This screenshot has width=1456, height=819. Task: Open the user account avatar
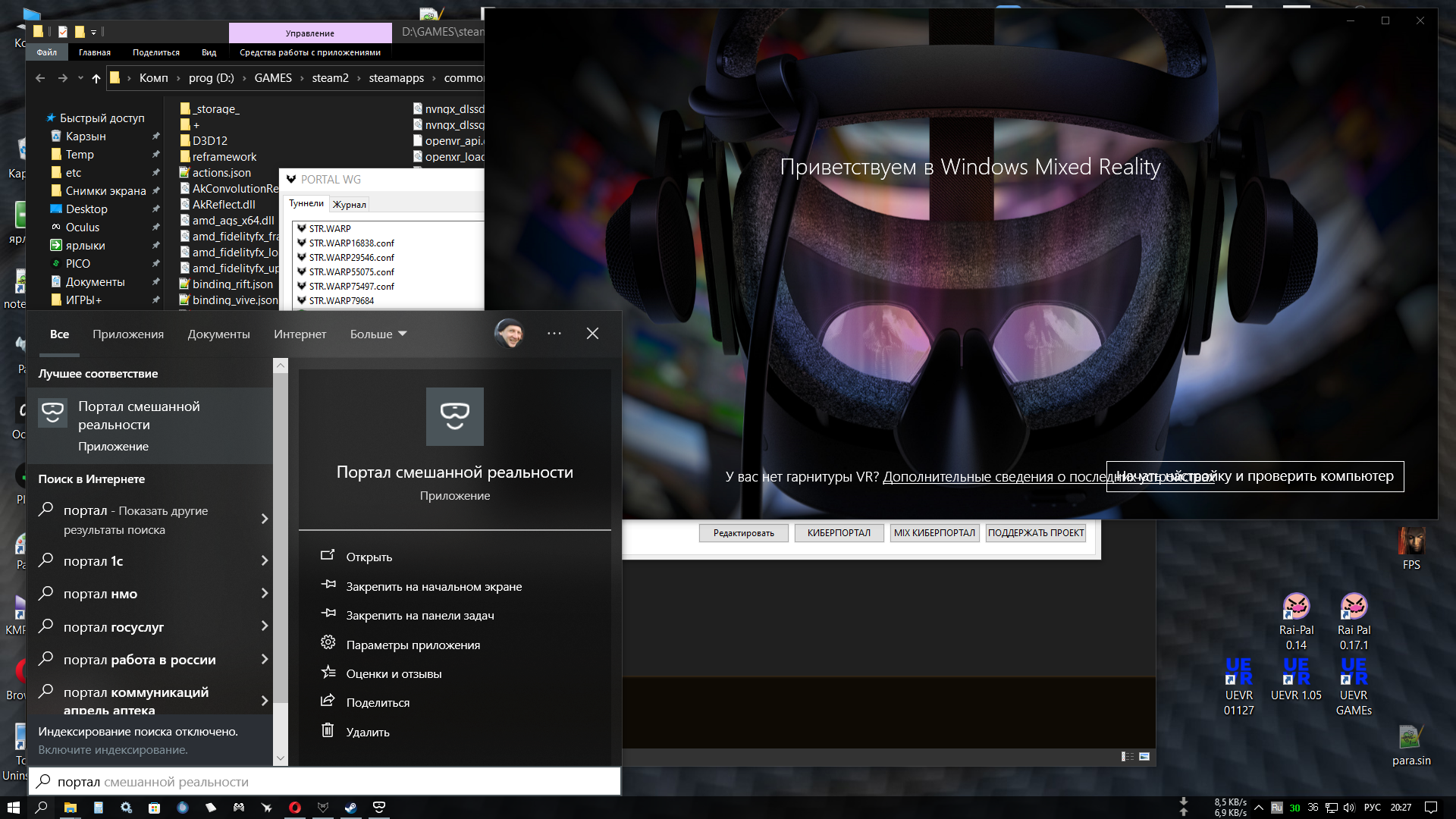[x=509, y=334]
